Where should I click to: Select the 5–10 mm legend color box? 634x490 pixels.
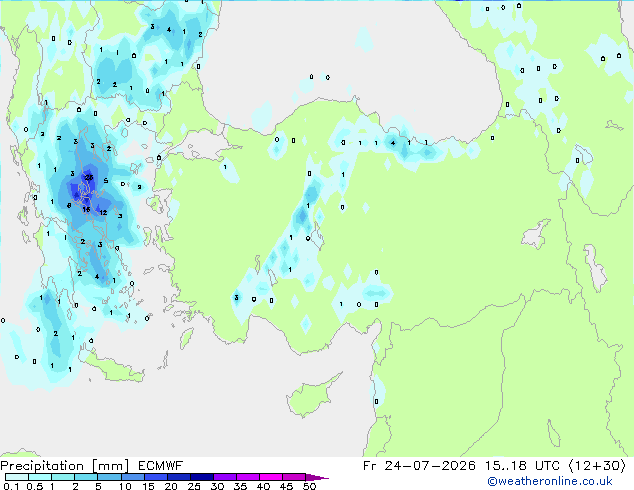[x=109, y=477]
